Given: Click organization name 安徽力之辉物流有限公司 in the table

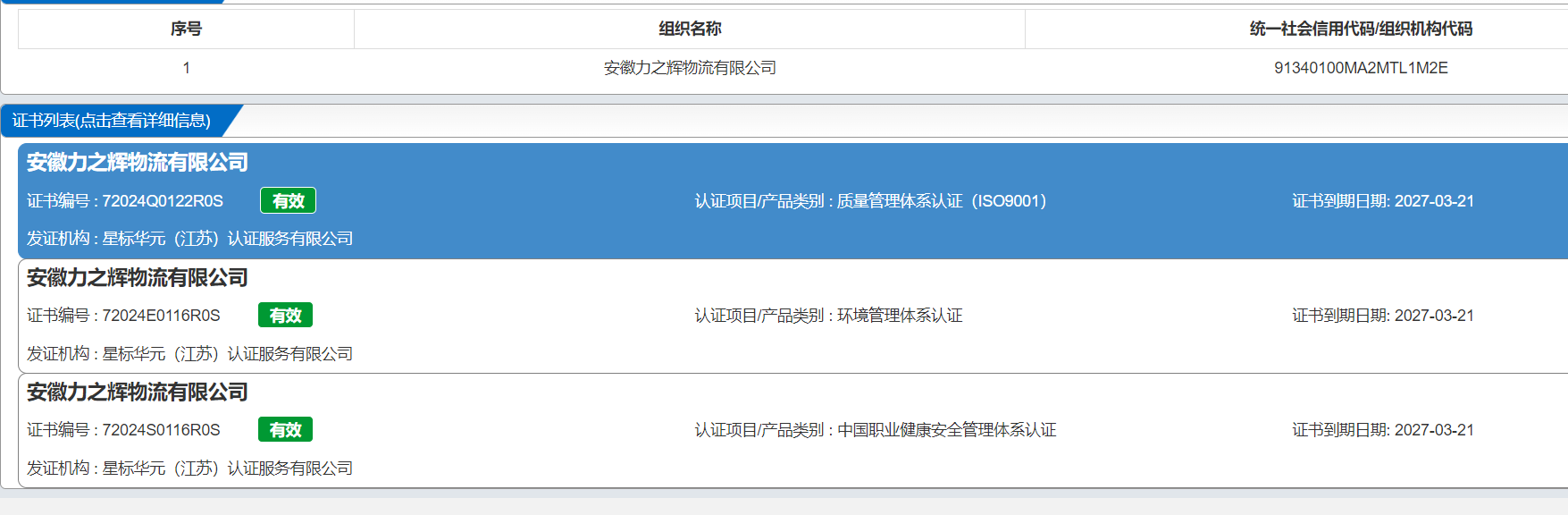Looking at the screenshot, I should pos(690,68).
